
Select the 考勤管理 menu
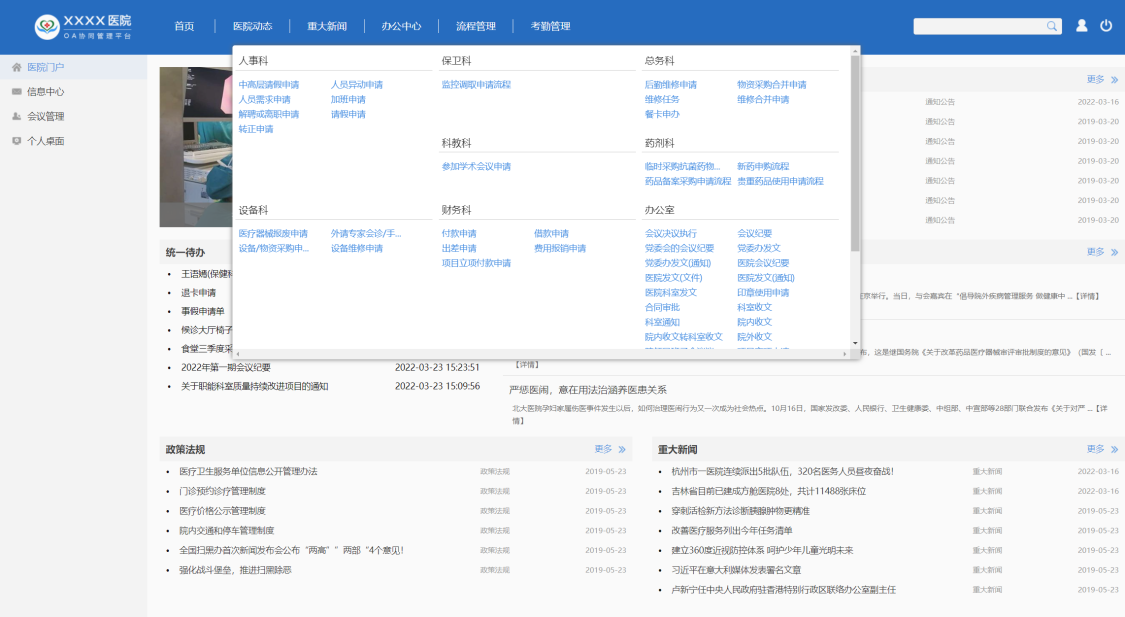[550, 26]
